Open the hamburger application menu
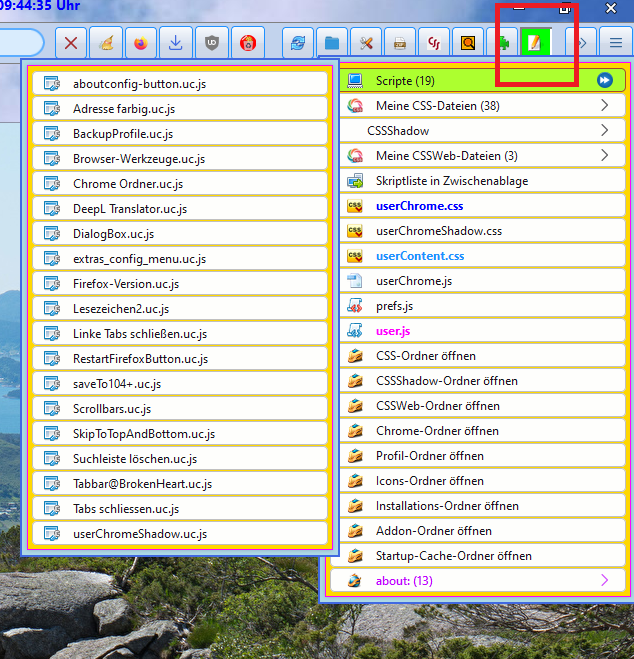The image size is (634, 659). 616,43
